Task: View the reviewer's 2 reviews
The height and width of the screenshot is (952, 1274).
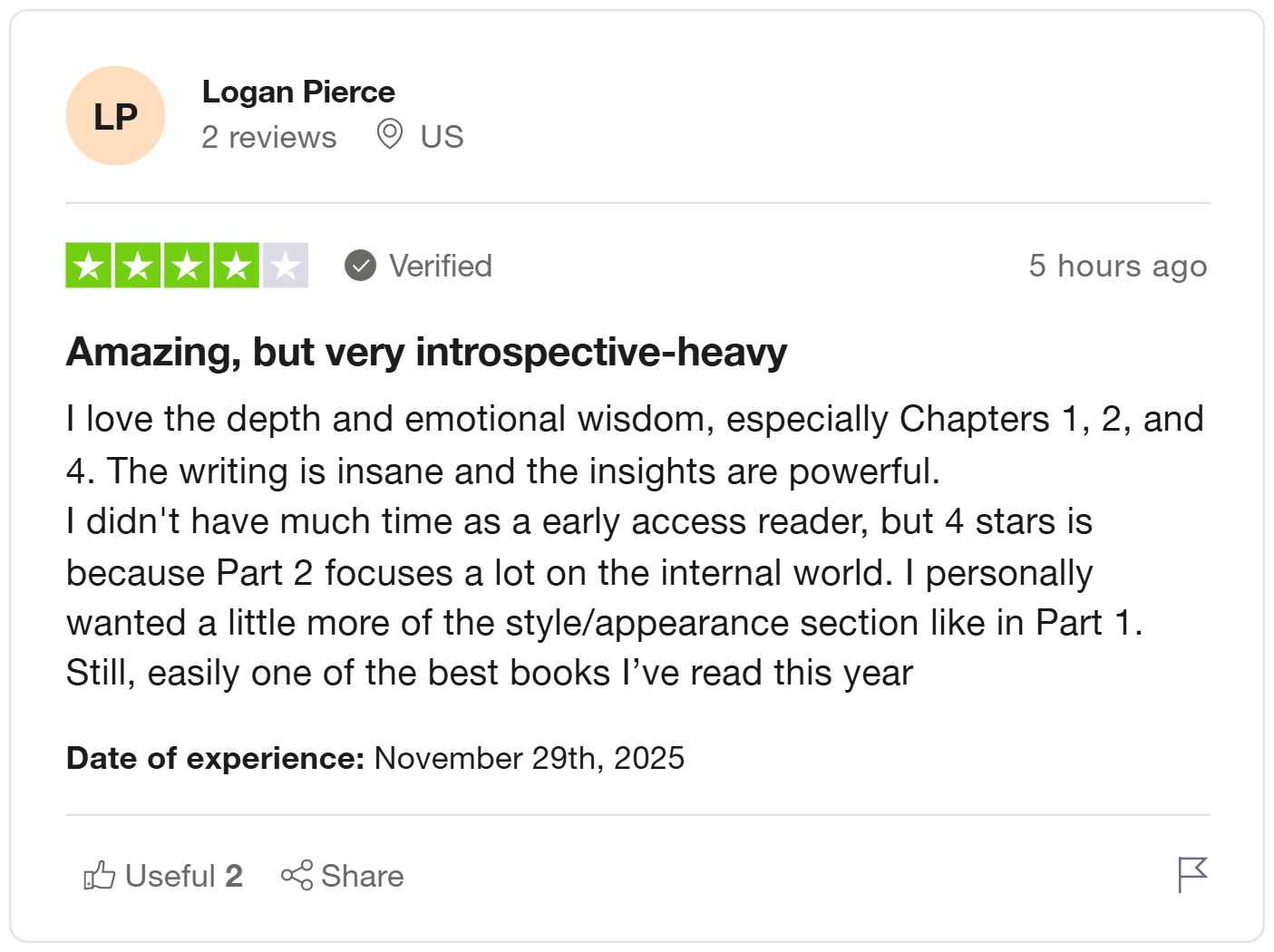Action: point(268,137)
